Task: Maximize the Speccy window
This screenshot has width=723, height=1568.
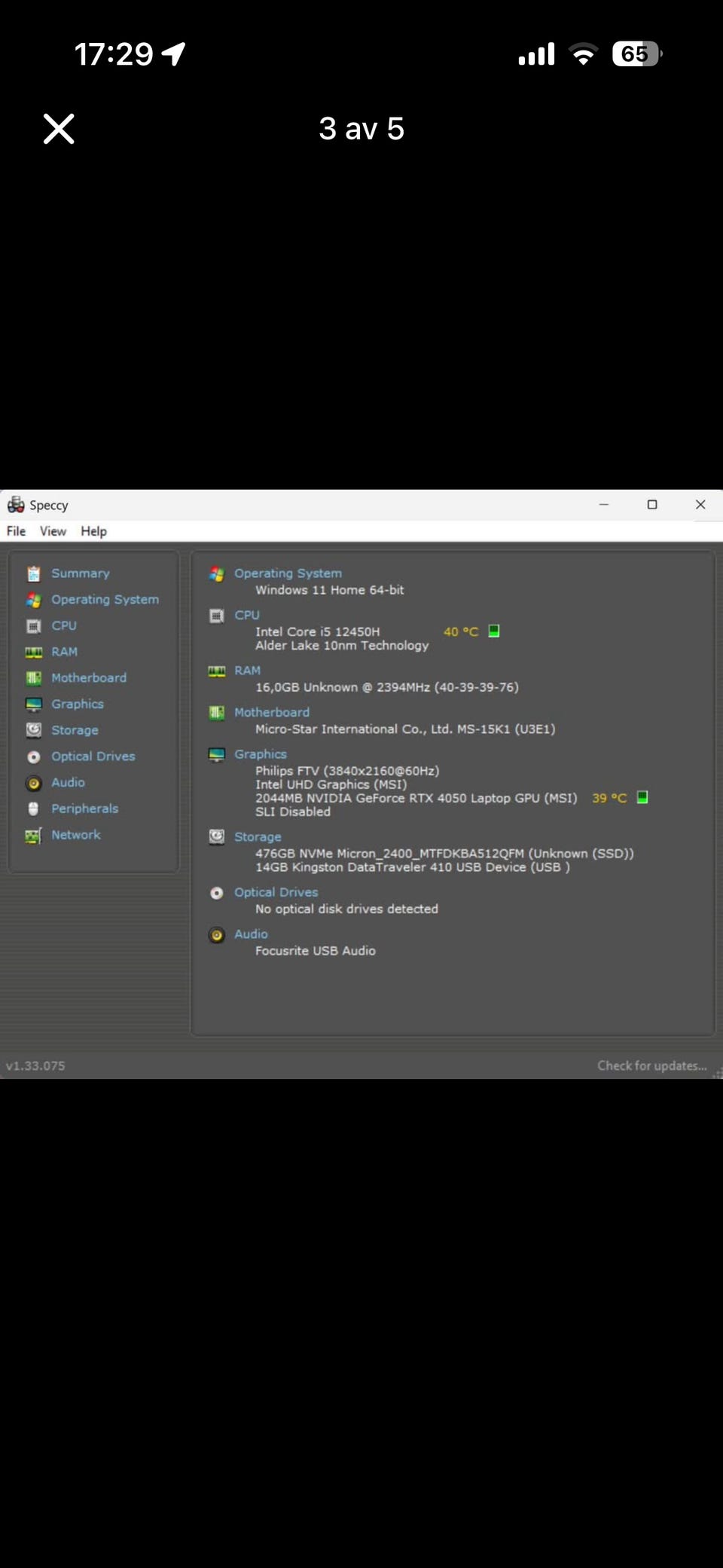Action: point(652,505)
